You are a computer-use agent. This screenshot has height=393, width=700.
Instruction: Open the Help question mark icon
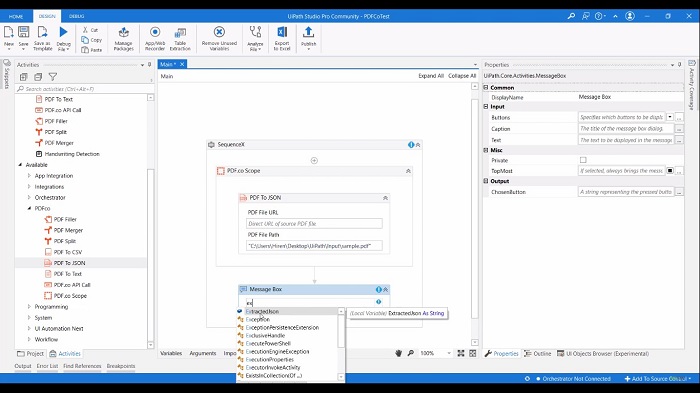[599, 16]
